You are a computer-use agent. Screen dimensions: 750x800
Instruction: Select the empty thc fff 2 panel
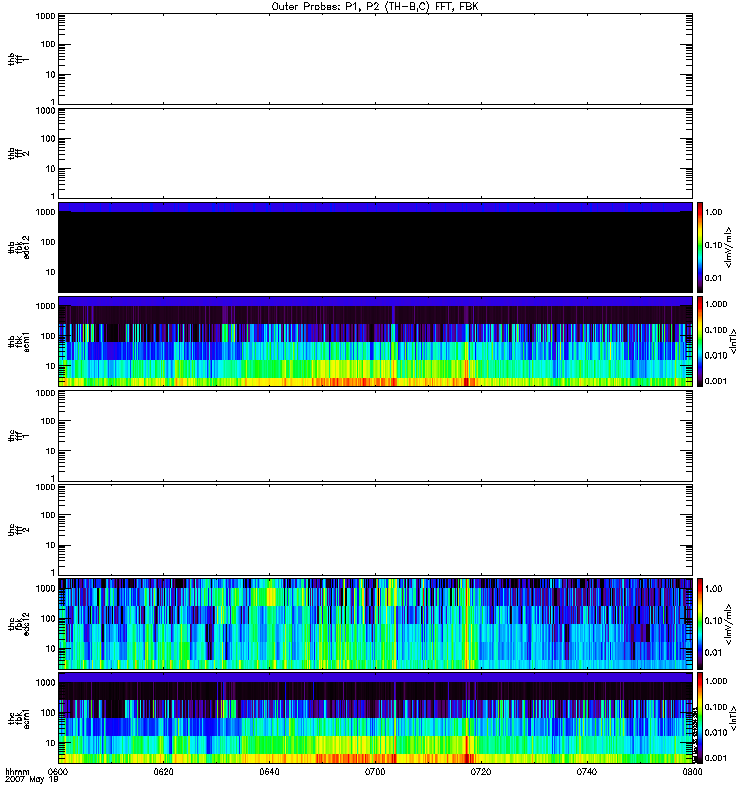click(374, 529)
